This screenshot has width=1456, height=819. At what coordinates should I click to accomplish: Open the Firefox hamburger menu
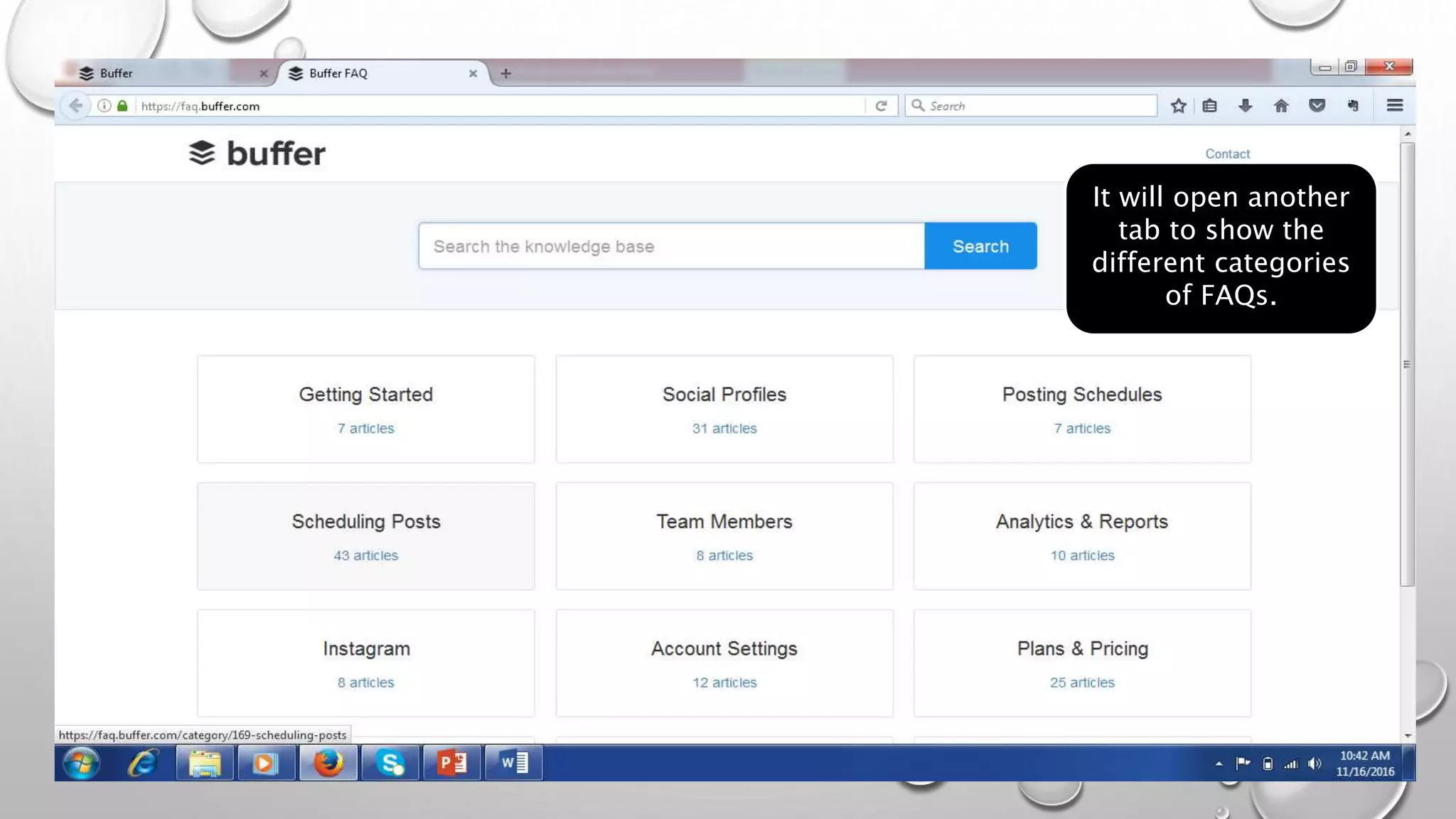[1395, 105]
